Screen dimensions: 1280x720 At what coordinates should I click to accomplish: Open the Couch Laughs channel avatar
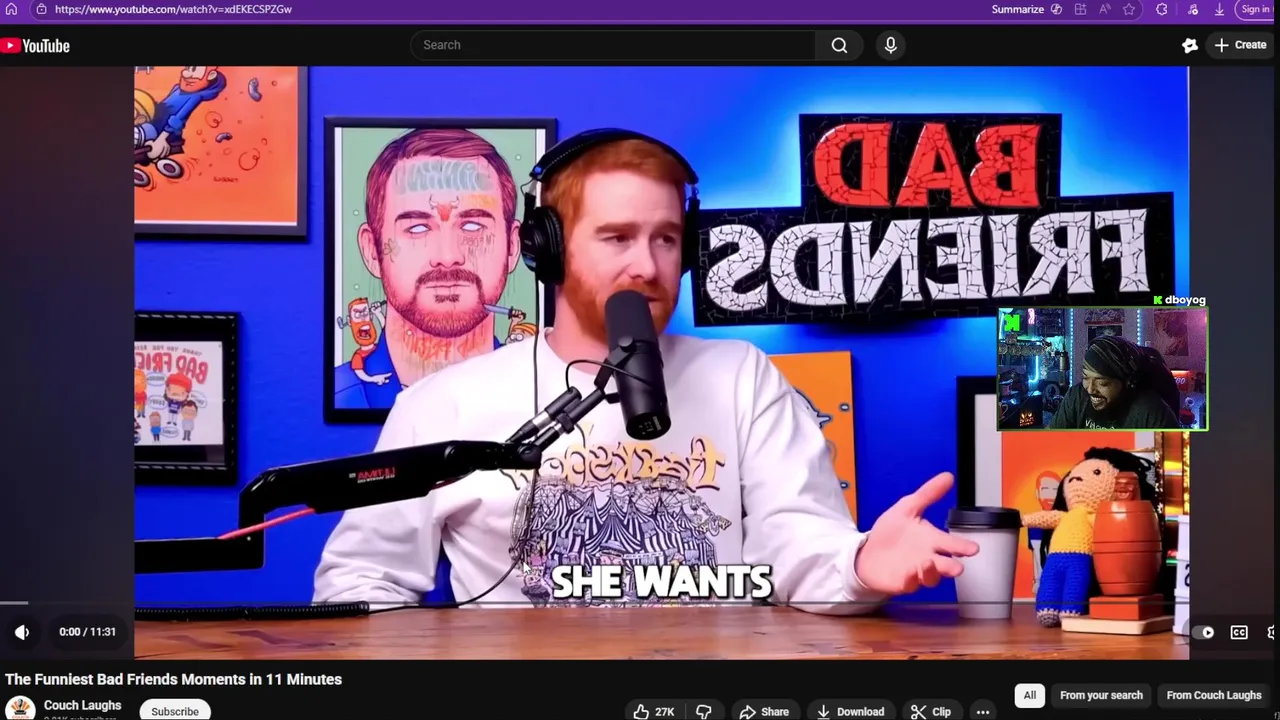[20, 709]
